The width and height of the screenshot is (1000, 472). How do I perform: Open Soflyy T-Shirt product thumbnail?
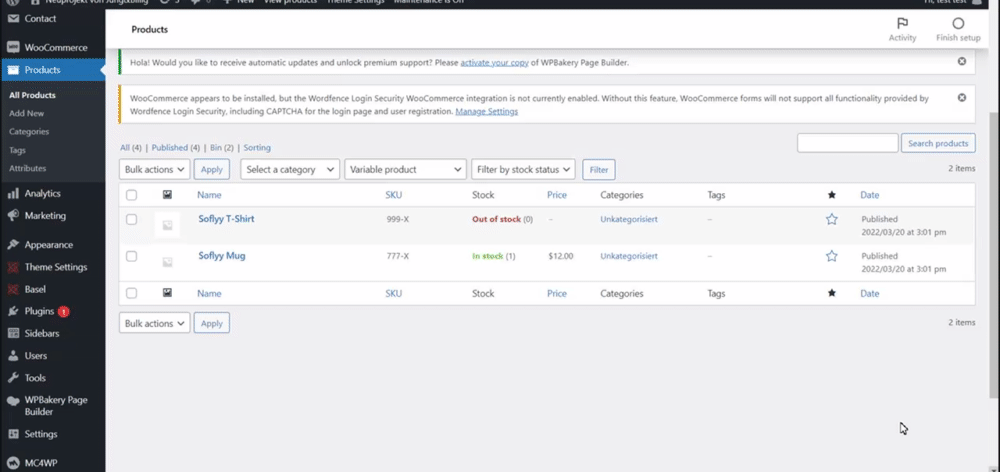click(x=168, y=225)
